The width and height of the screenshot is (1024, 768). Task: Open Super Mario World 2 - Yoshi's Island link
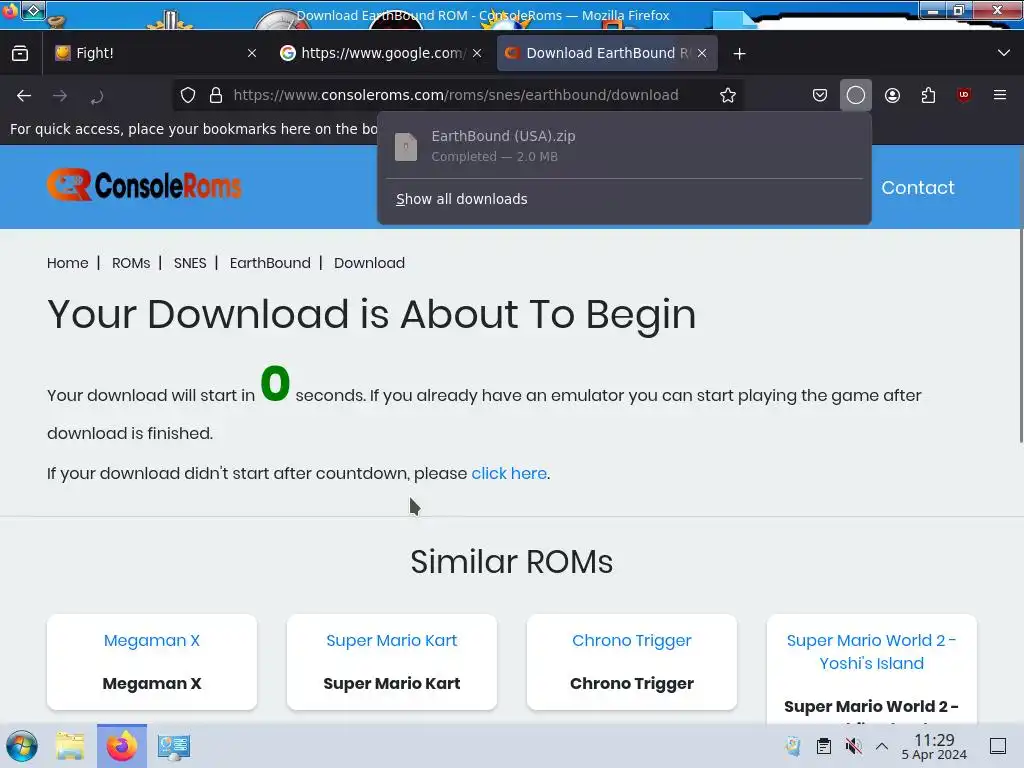[872, 652]
